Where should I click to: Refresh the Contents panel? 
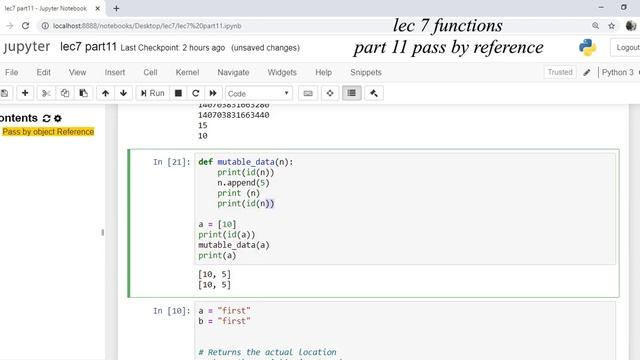click(x=46, y=118)
